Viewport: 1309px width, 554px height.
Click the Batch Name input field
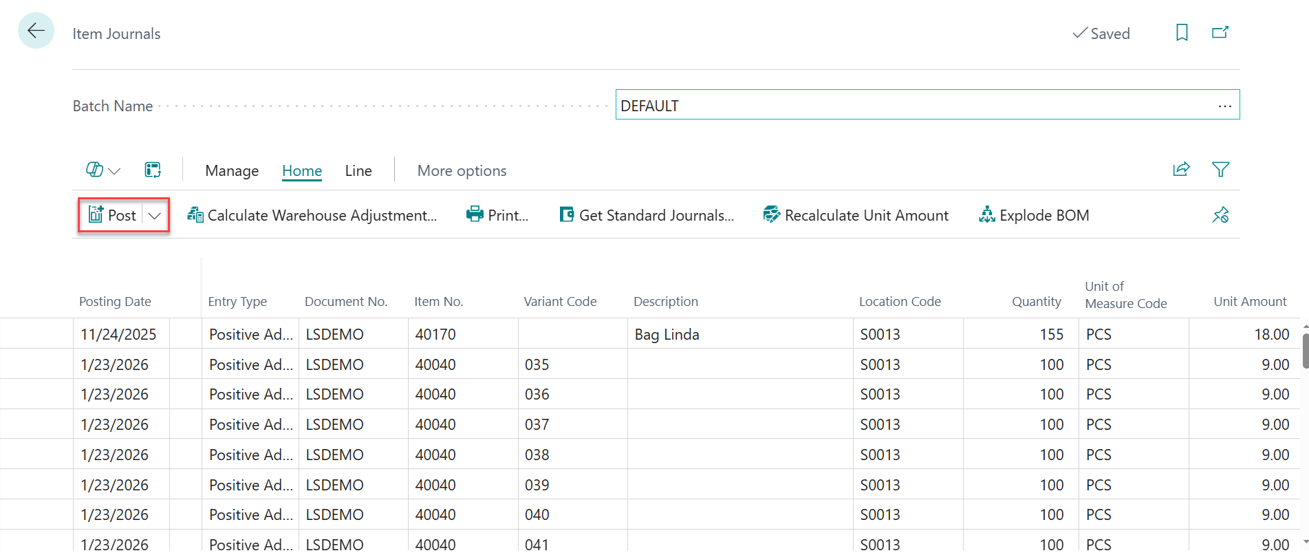(x=910, y=106)
